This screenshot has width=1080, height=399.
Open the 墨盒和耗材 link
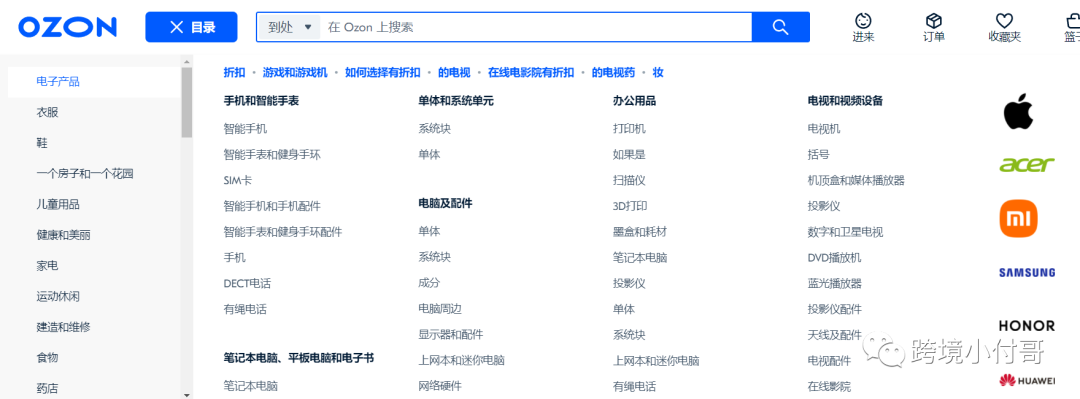tap(640, 232)
